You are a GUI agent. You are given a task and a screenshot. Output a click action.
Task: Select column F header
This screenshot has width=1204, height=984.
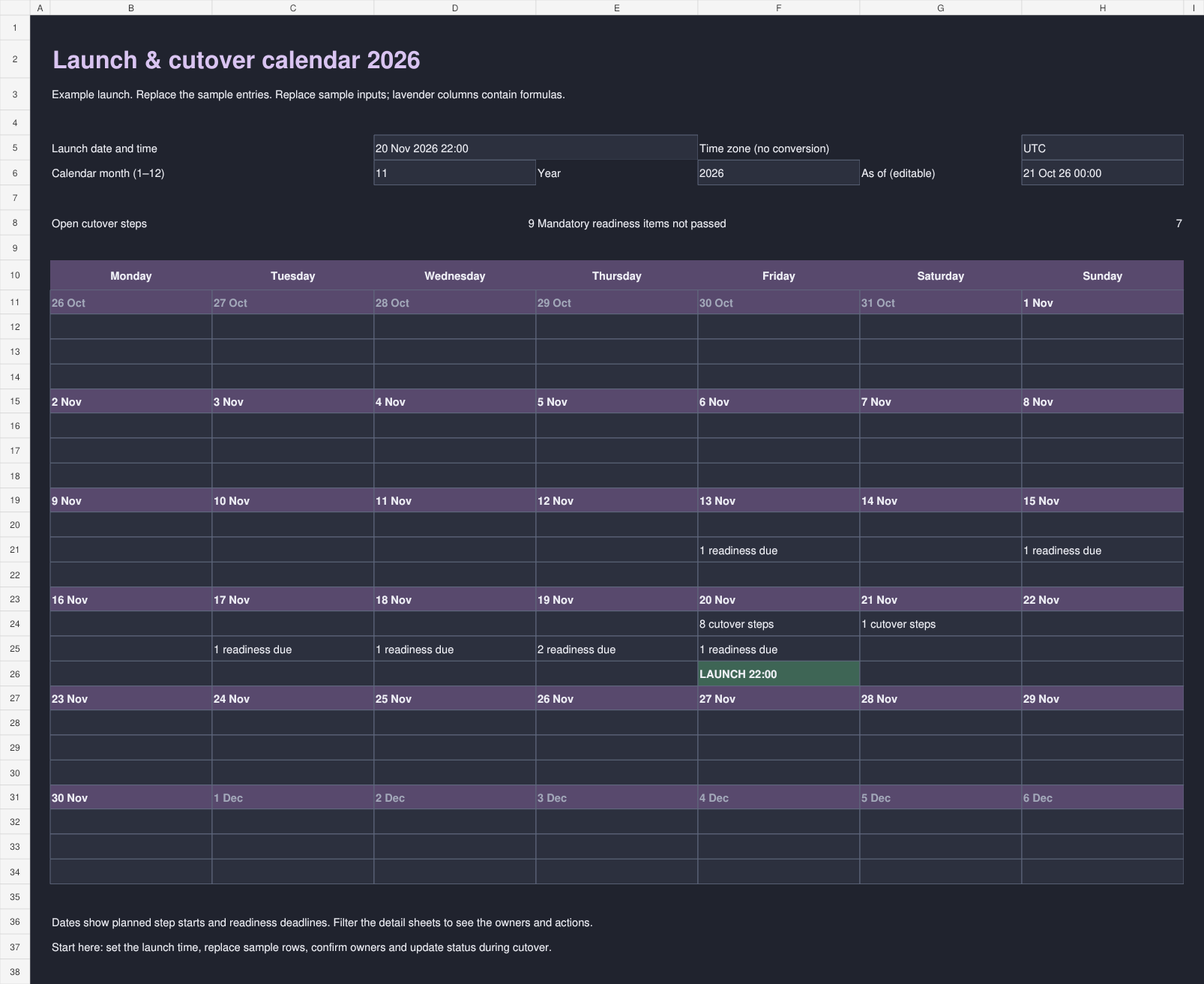tap(779, 7)
